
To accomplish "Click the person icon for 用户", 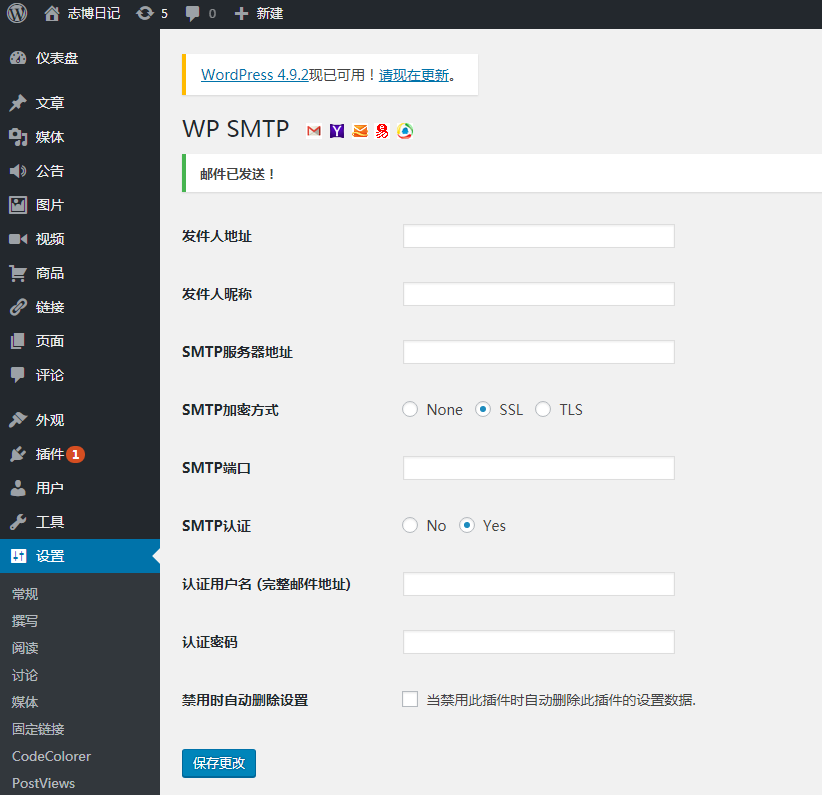I will tap(18, 488).
